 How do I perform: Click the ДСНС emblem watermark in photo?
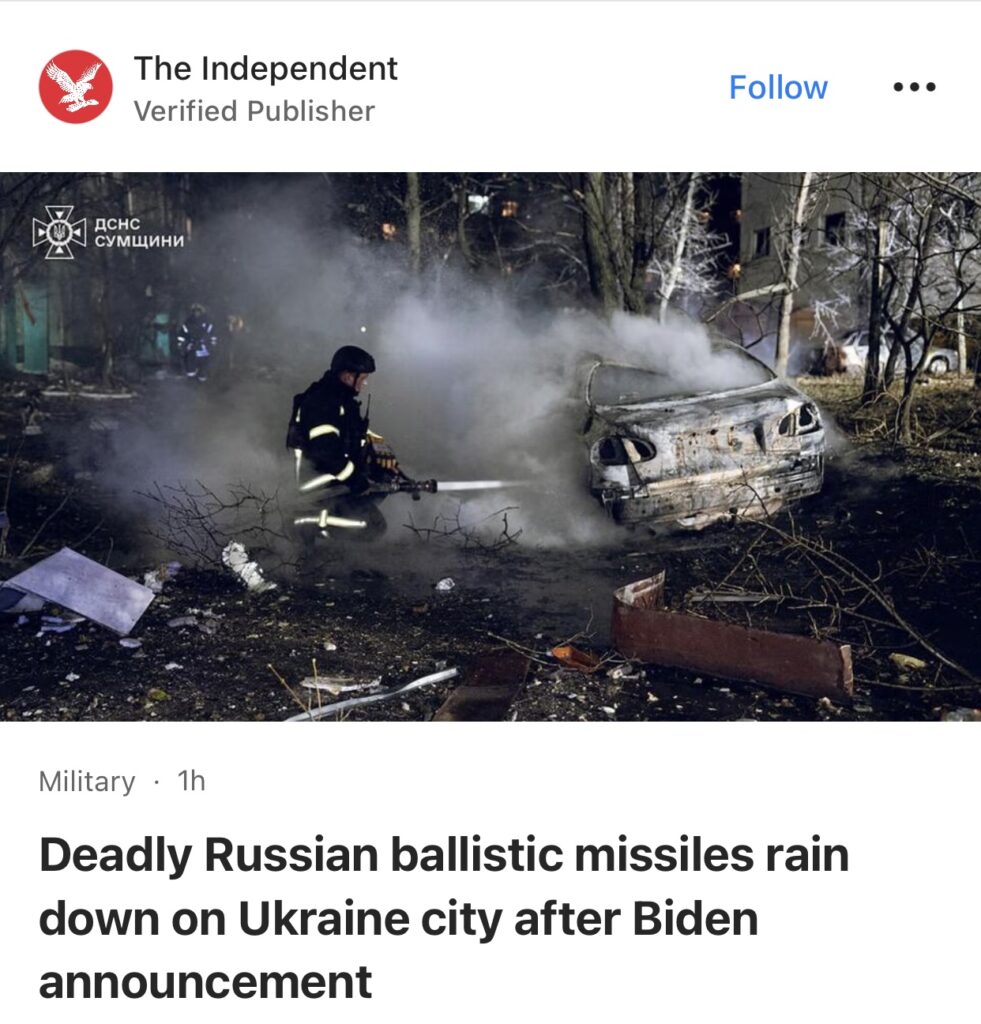(59, 232)
